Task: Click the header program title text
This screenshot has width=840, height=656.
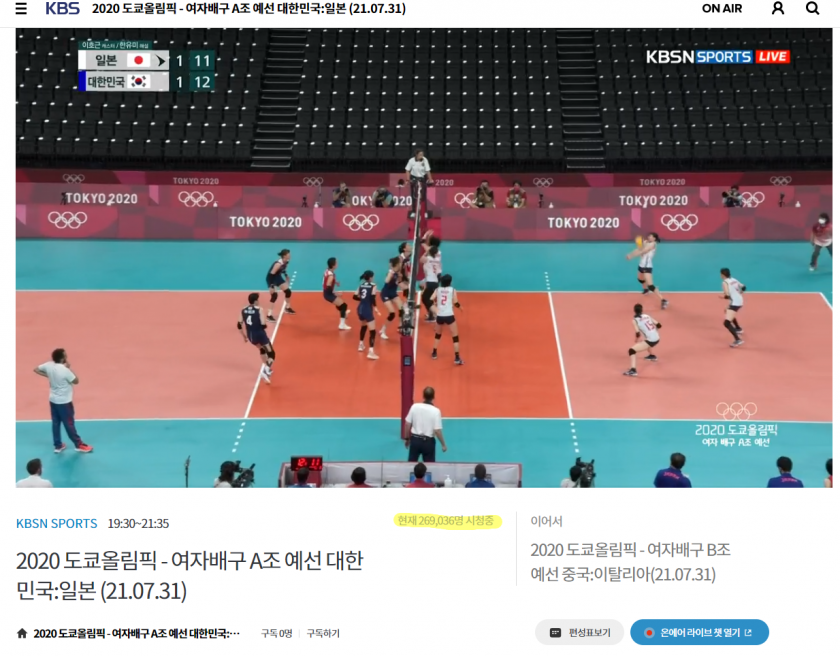Action: [249, 9]
